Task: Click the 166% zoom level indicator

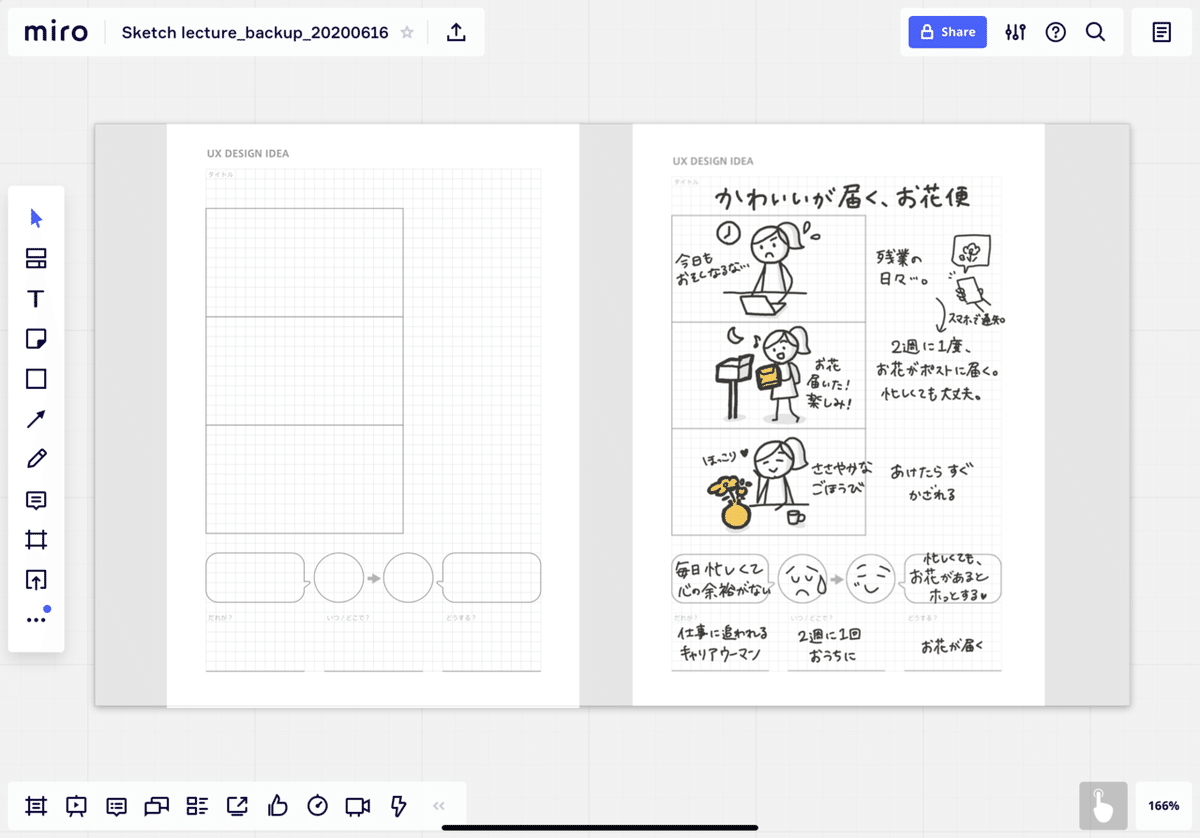Action: coord(1162,805)
